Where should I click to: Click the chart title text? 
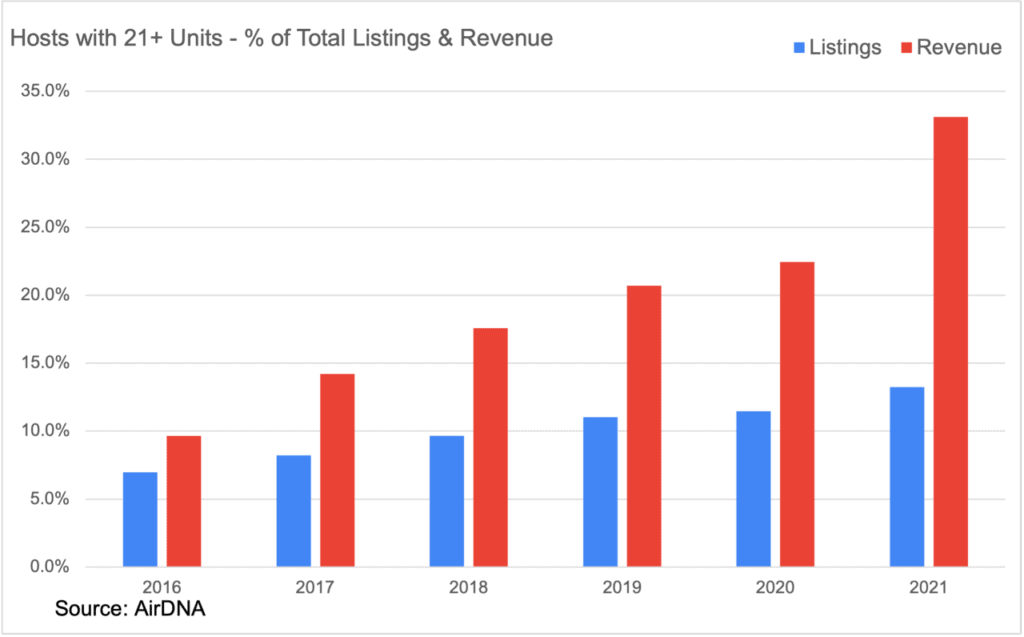281,39
